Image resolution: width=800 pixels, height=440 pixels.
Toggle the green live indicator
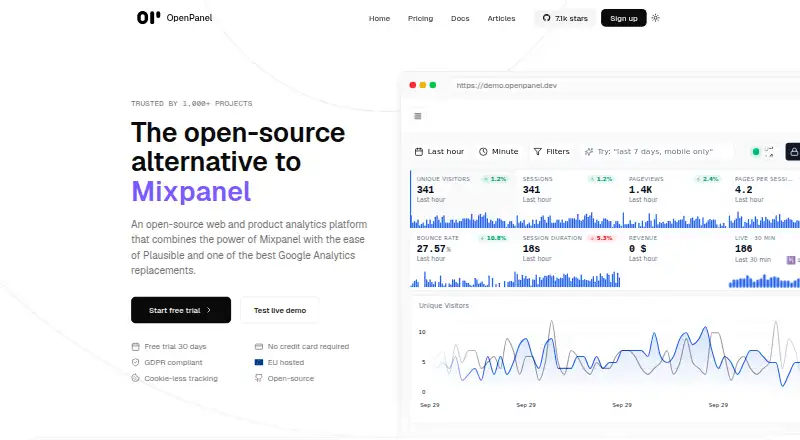coord(756,152)
